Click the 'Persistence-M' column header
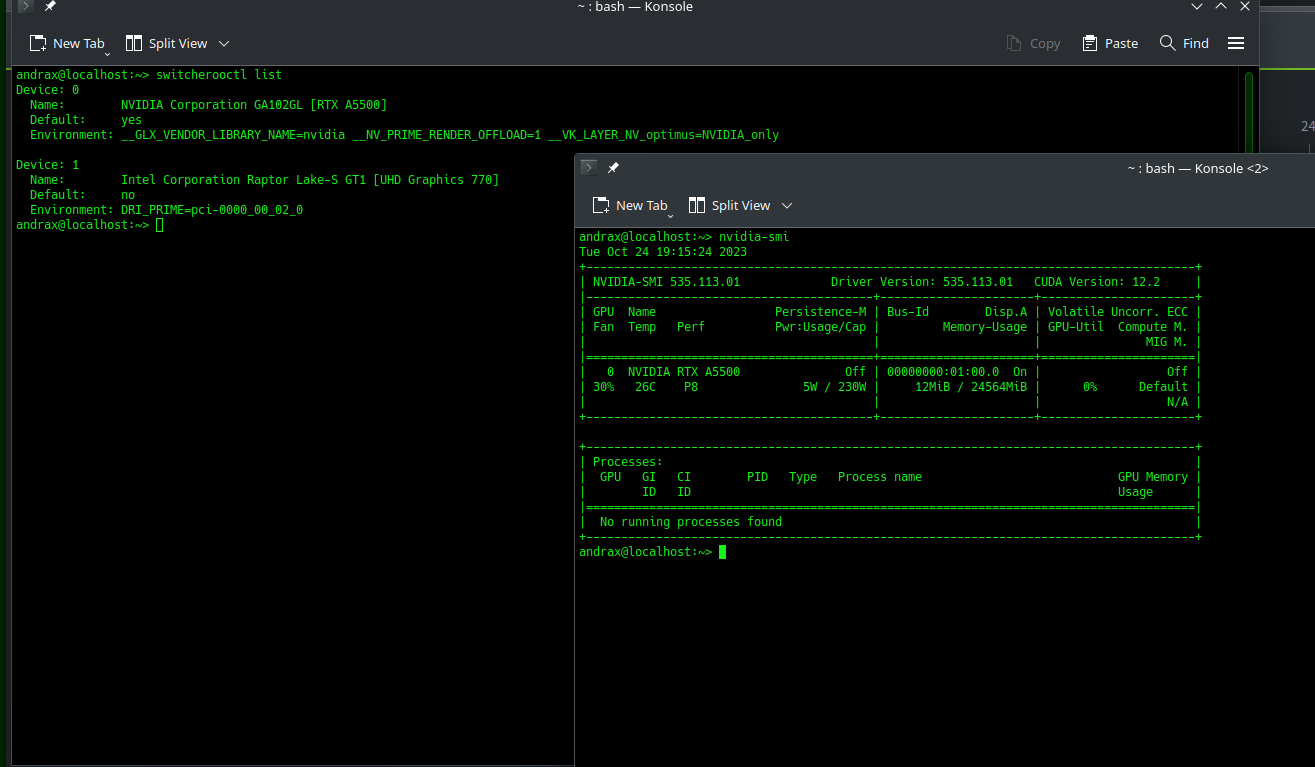 point(820,312)
